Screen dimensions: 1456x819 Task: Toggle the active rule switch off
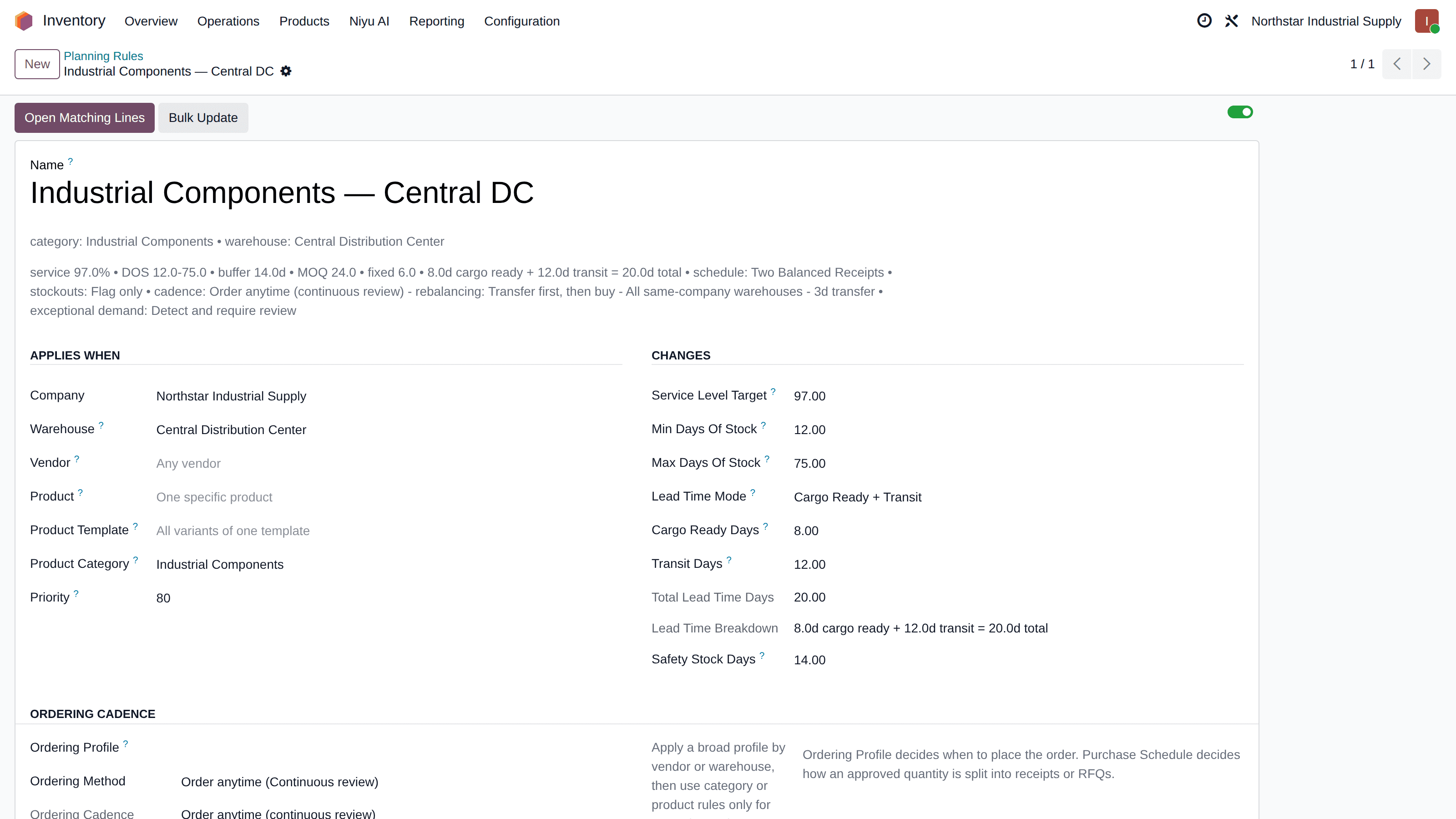(1240, 112)
